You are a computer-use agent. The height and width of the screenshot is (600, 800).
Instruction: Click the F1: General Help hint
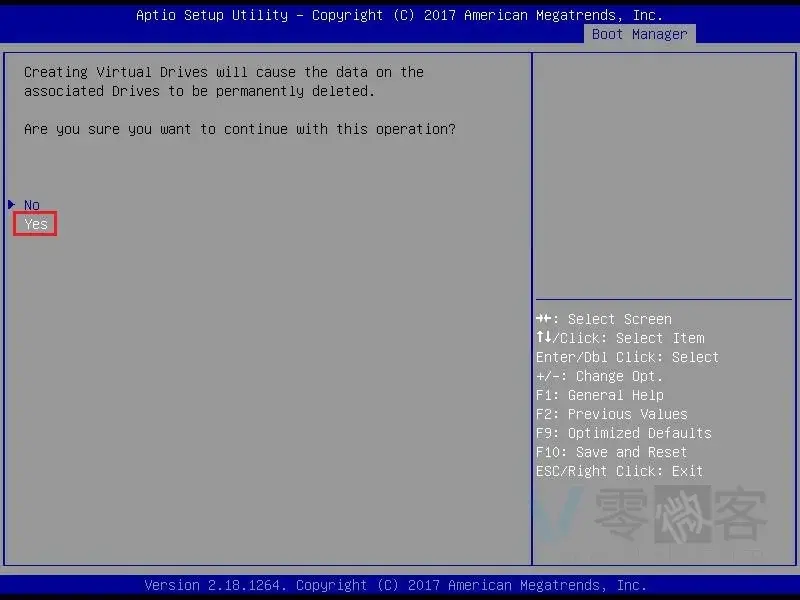(599, 395)
